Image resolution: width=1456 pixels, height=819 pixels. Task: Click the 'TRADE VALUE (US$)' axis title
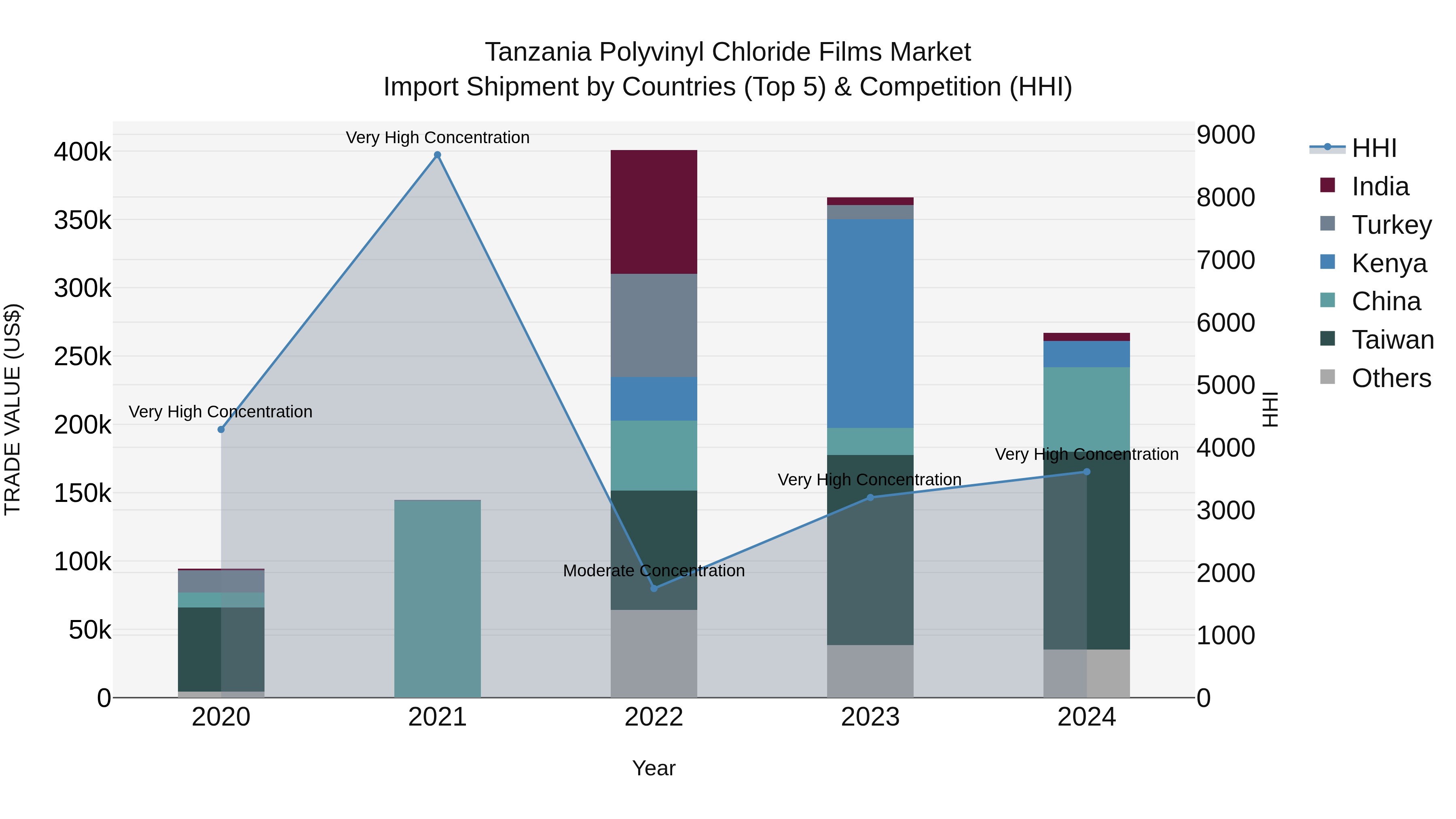pos(13,409)
